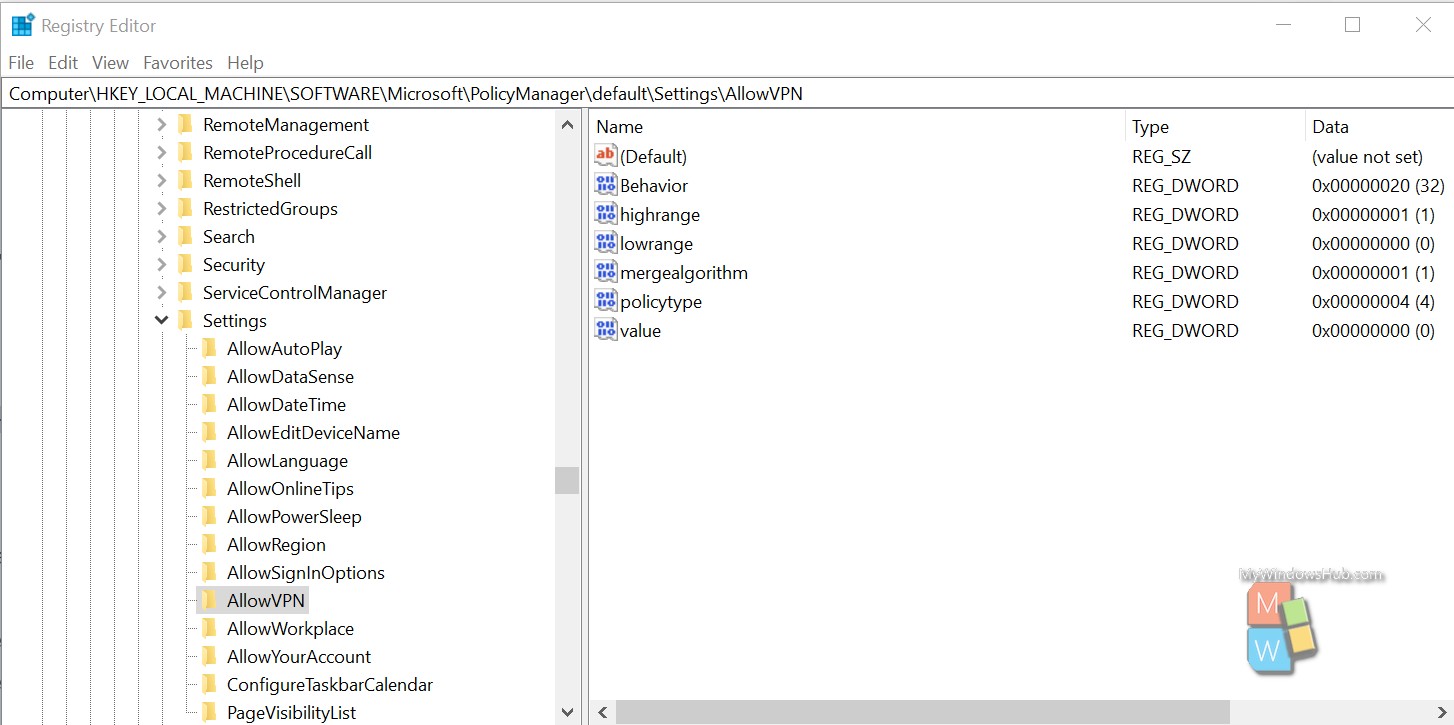This screenshot has height=725, width=1454.
Task: Click the Behavior DWORD value icon
Action: 605,184
